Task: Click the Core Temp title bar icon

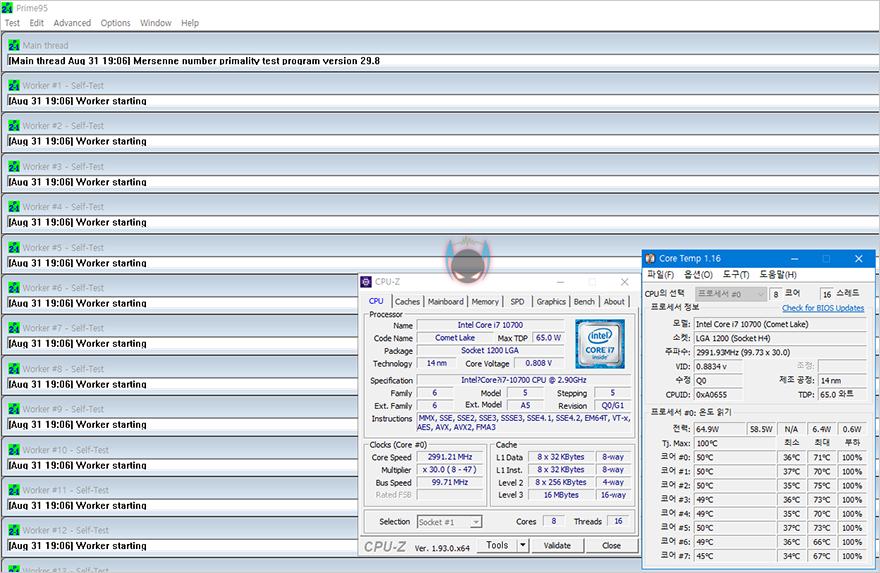Action: pyautogui.click(x=650, y=259)
